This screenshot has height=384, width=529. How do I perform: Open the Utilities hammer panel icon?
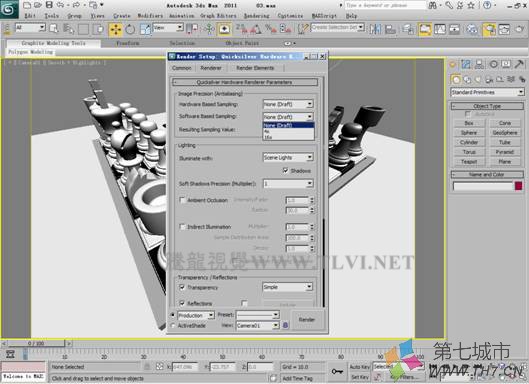(x=519, y=64)
